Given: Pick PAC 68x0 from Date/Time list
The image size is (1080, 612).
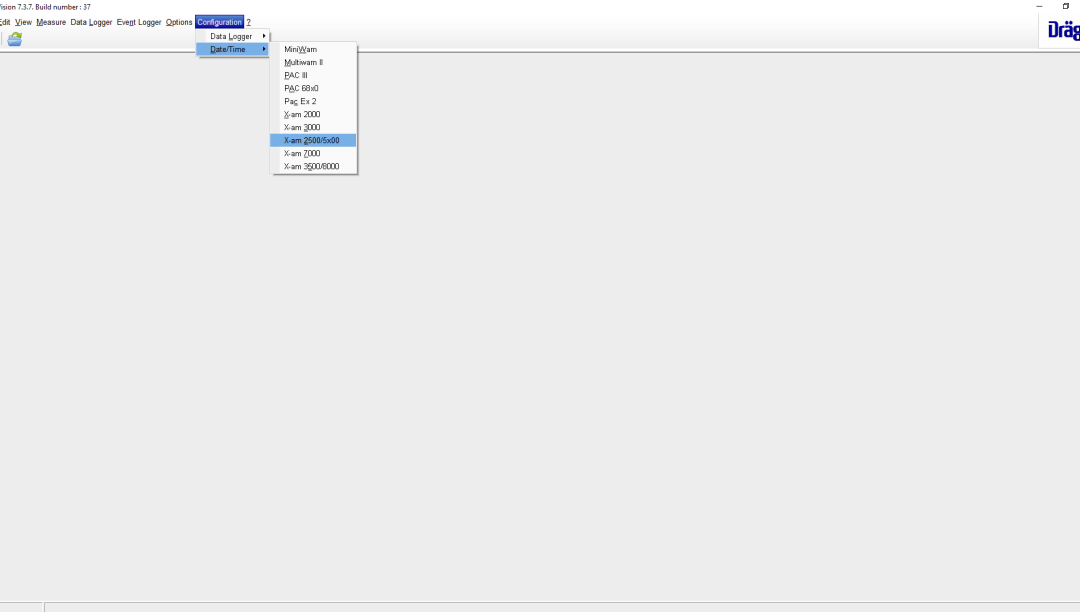Looking at the screenshot, I should click(x=301, y=88).
